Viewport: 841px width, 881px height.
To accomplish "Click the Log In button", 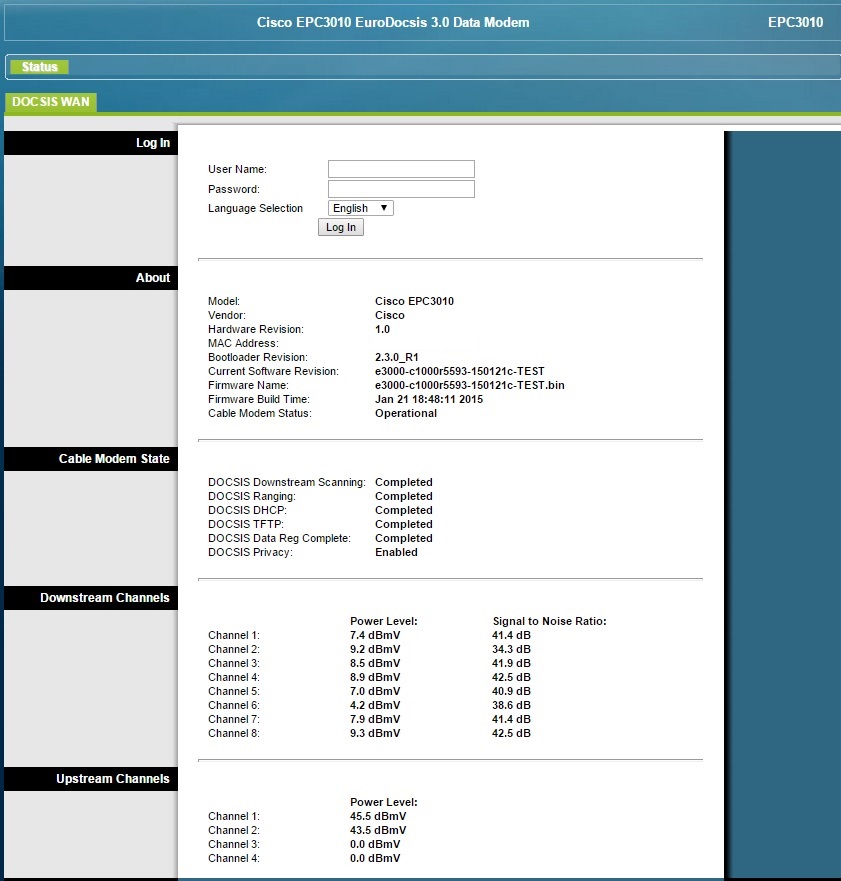I will coord(341,227).
